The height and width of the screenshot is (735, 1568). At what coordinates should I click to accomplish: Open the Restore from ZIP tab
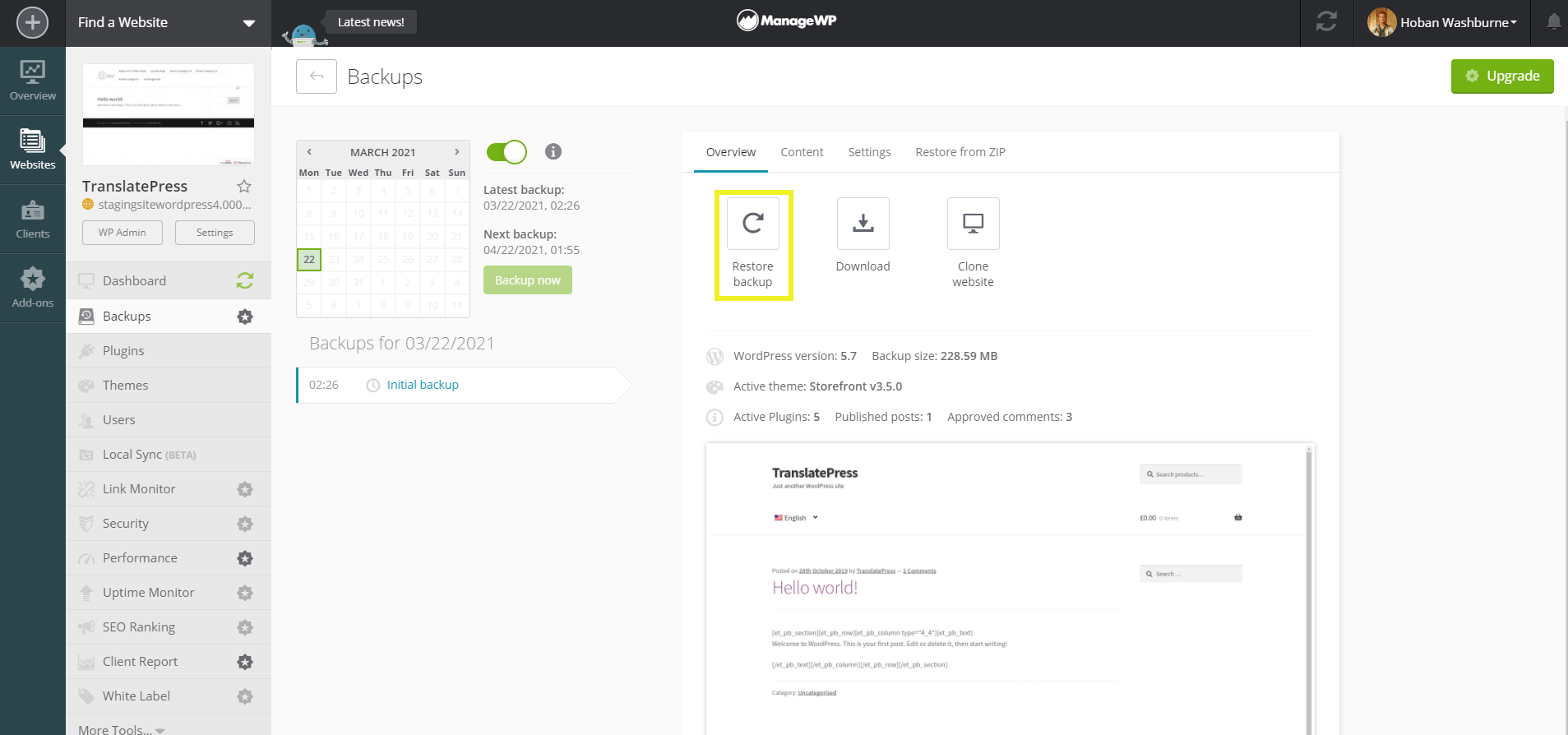[x=960, y=152]
